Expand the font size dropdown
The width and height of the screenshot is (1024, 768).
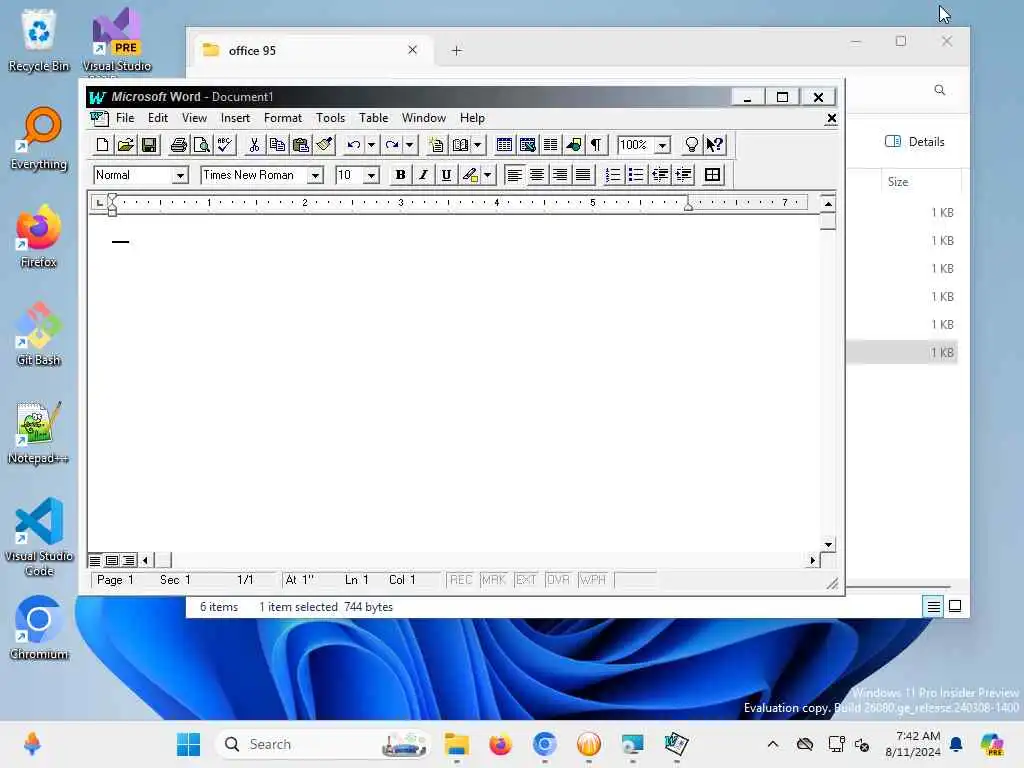pyautogui.click(x=371, y=176)
